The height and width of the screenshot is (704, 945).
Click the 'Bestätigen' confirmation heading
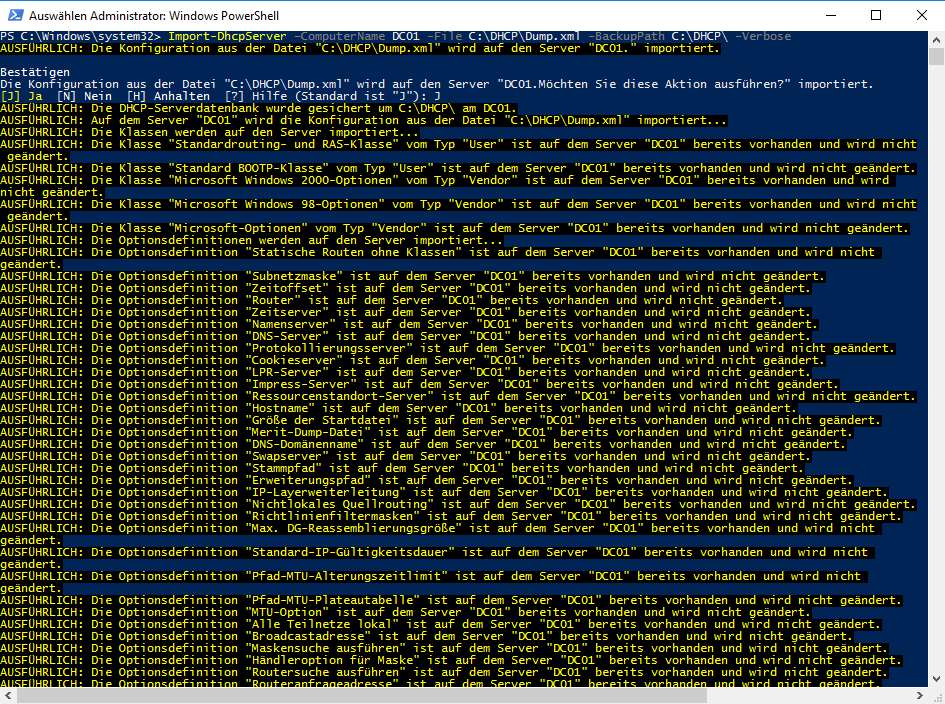(35, 72)
